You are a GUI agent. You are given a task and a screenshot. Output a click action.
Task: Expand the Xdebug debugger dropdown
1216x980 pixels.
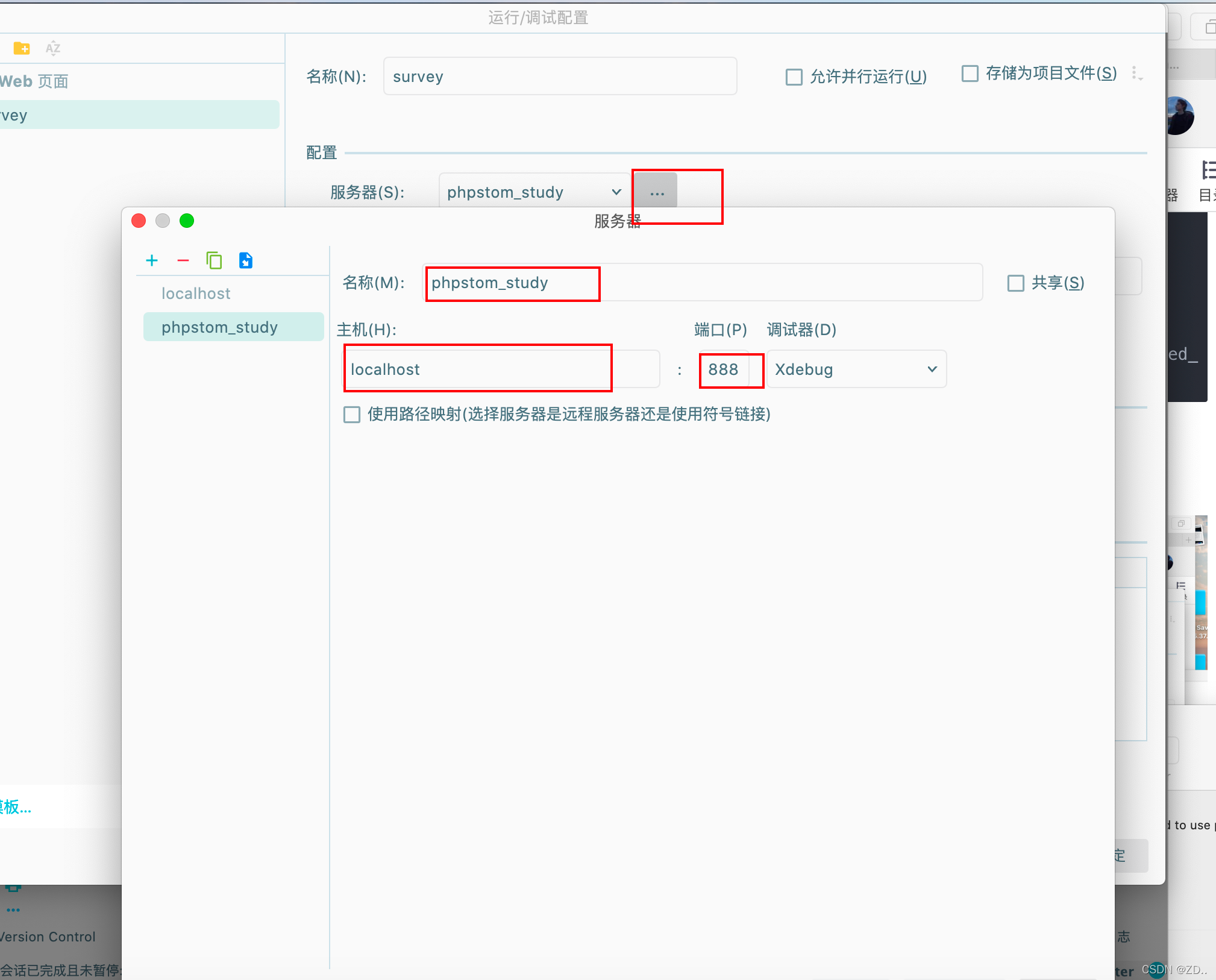point(856,369)
